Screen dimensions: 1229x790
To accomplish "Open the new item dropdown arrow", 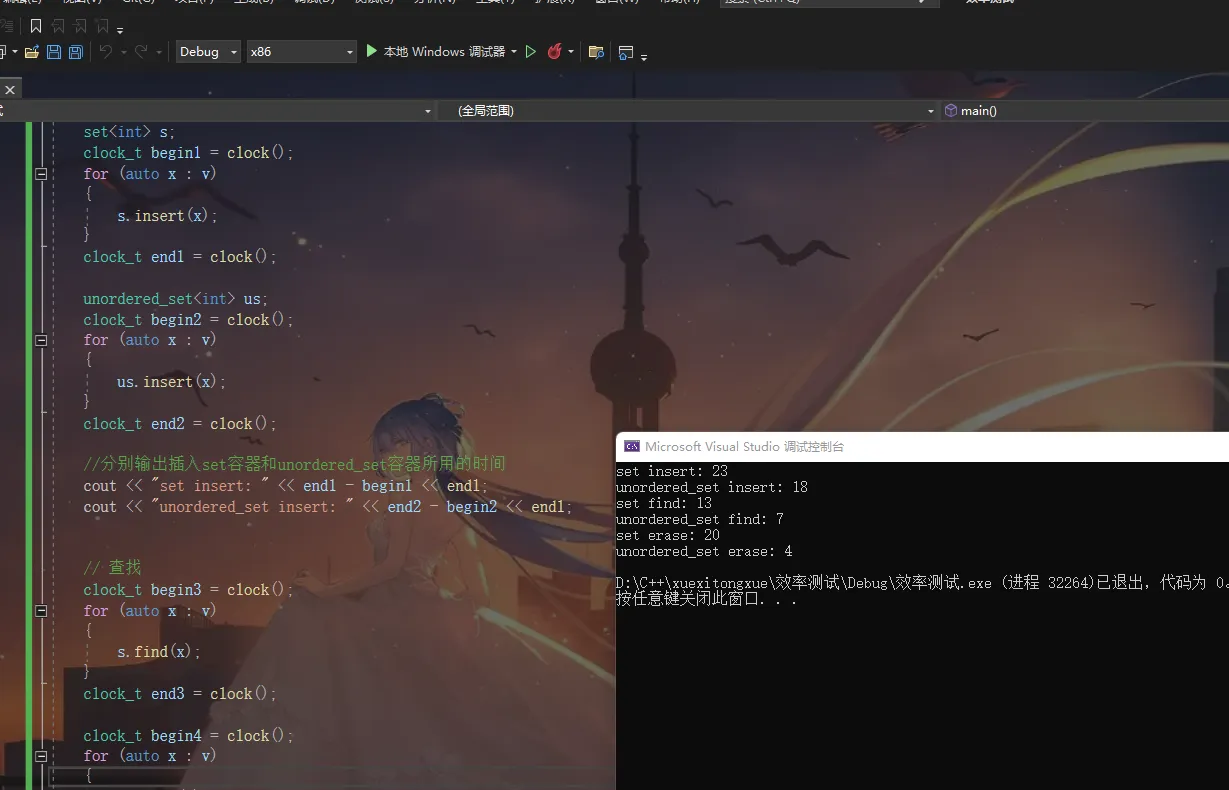I will click(15, 52).
